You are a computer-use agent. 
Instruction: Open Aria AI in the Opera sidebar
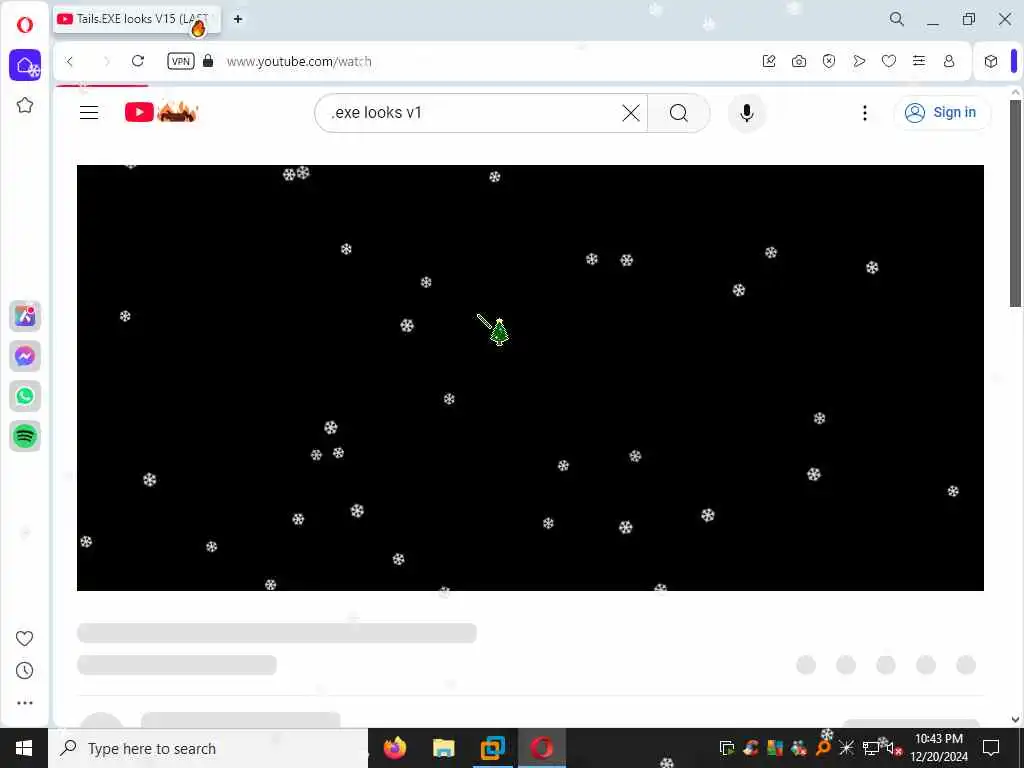[25, 316]
